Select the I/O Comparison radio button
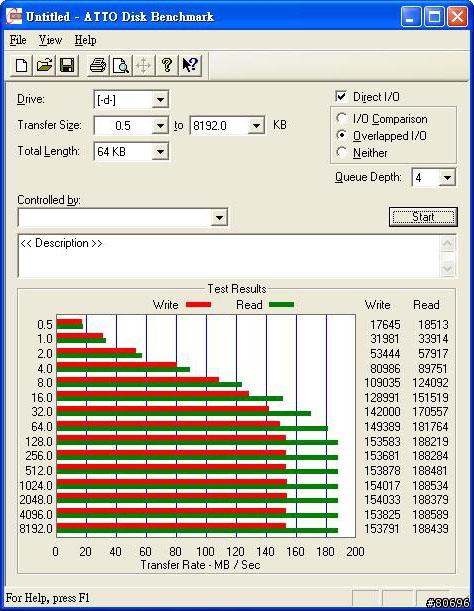474x611 pixels. click(341, 118)
